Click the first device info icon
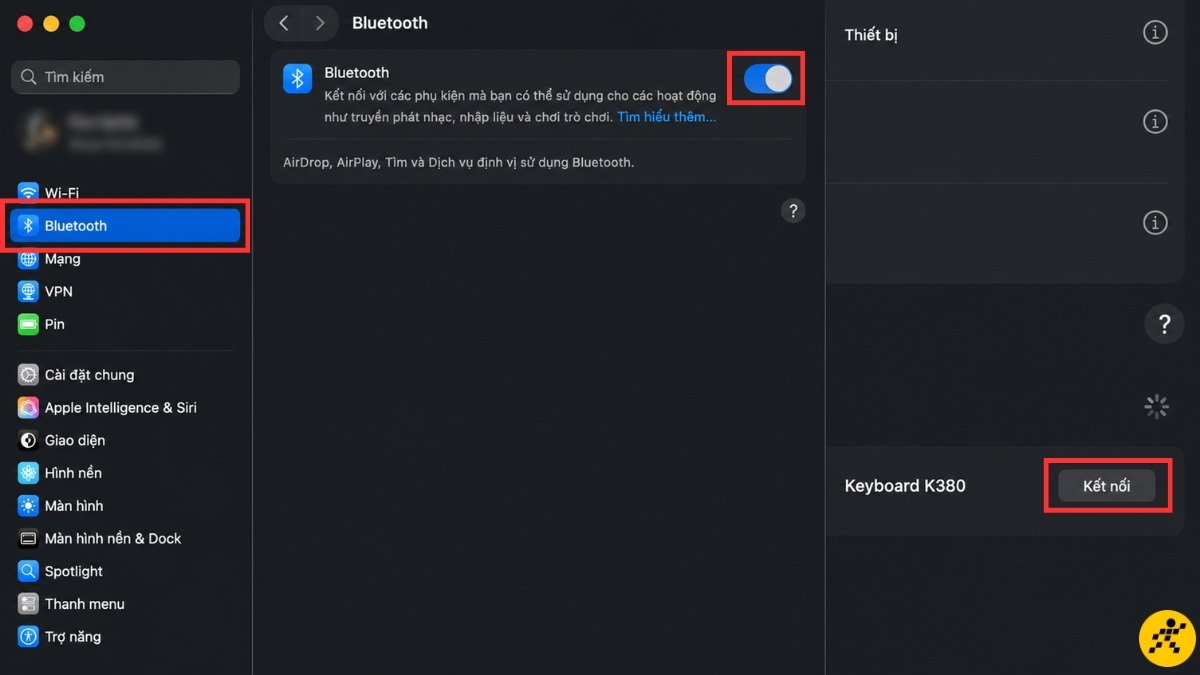 pos(1155,33)
